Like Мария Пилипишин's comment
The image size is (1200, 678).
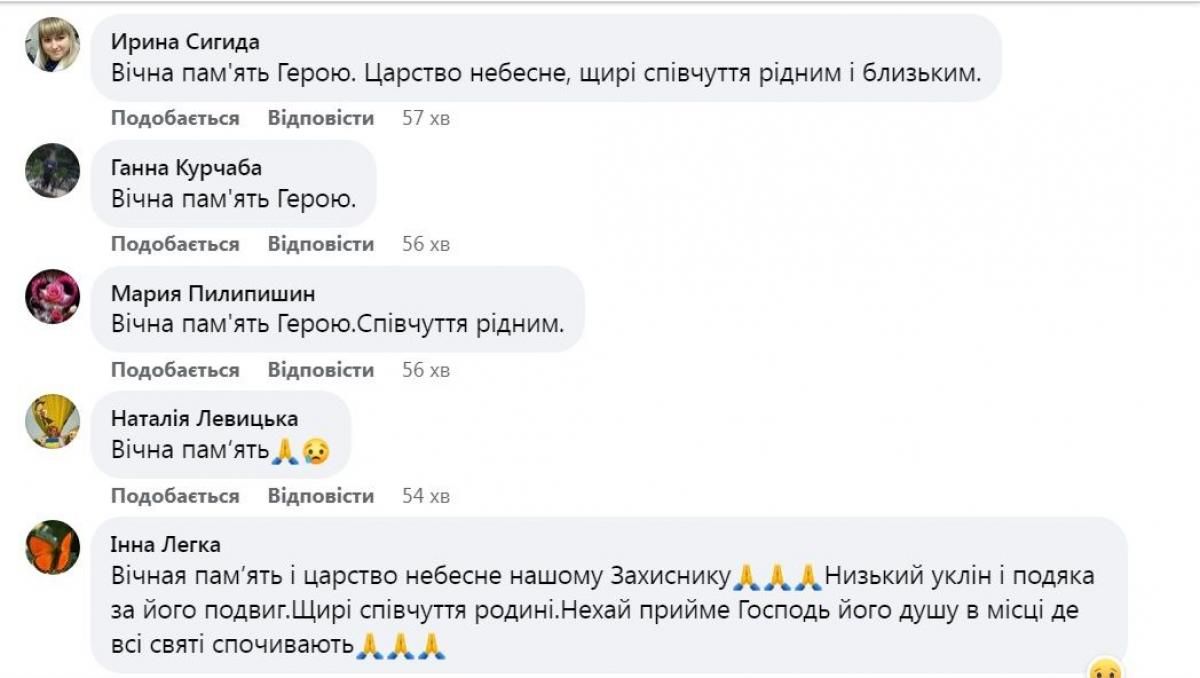click(x=175, y=370)
